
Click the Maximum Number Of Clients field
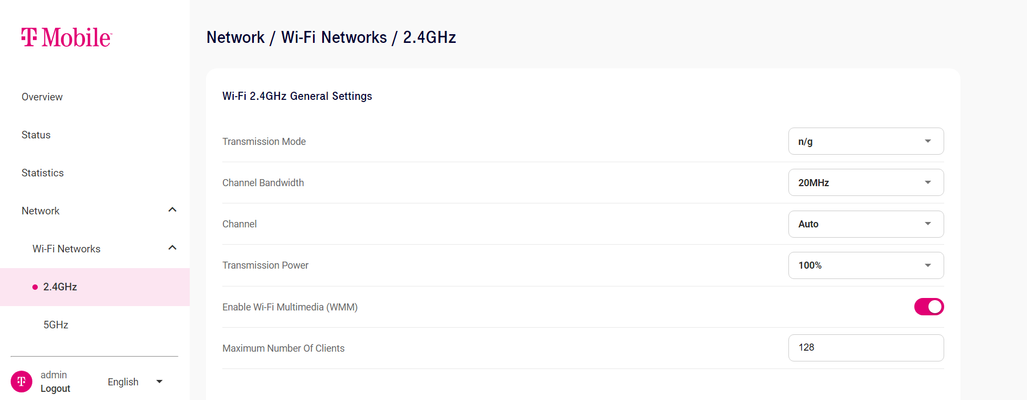click(866, 348)
